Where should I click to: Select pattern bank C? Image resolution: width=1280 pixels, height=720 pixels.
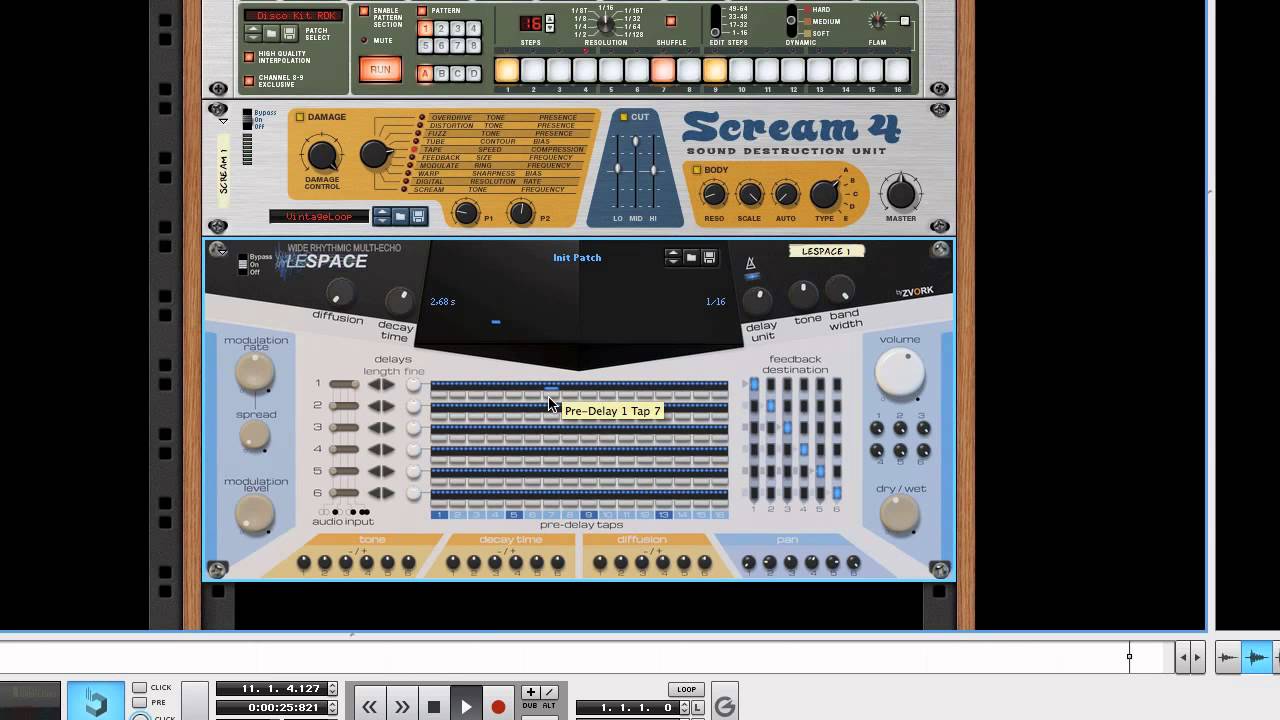tap(457, 73)
